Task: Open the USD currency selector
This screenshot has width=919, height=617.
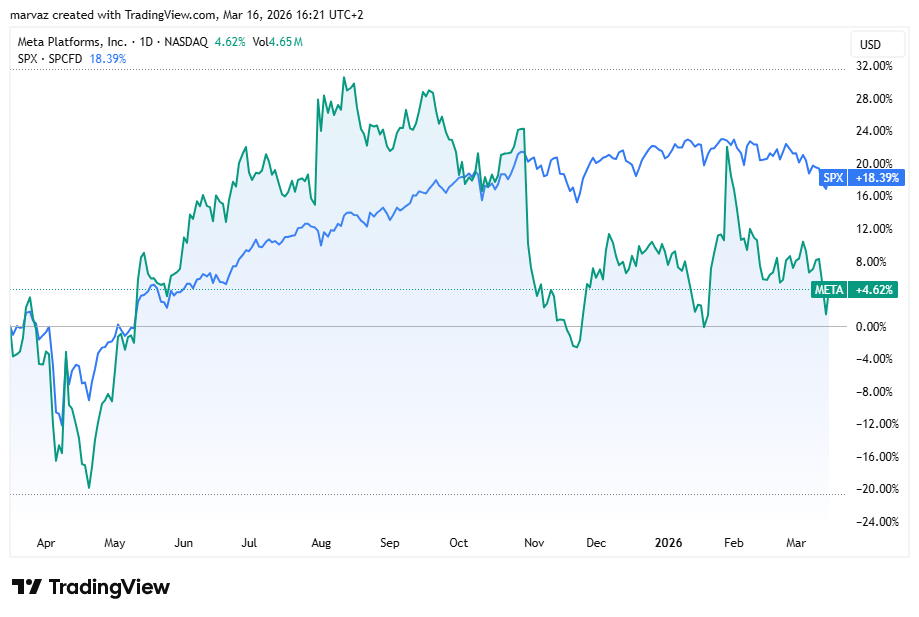Action: [870, 44]
